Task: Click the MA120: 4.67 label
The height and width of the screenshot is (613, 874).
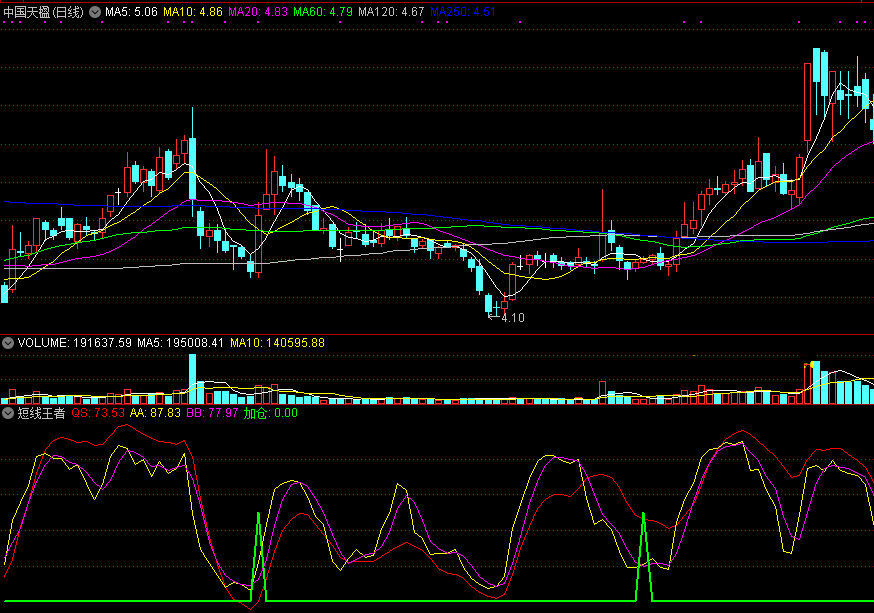Action: tap(391, 12)
